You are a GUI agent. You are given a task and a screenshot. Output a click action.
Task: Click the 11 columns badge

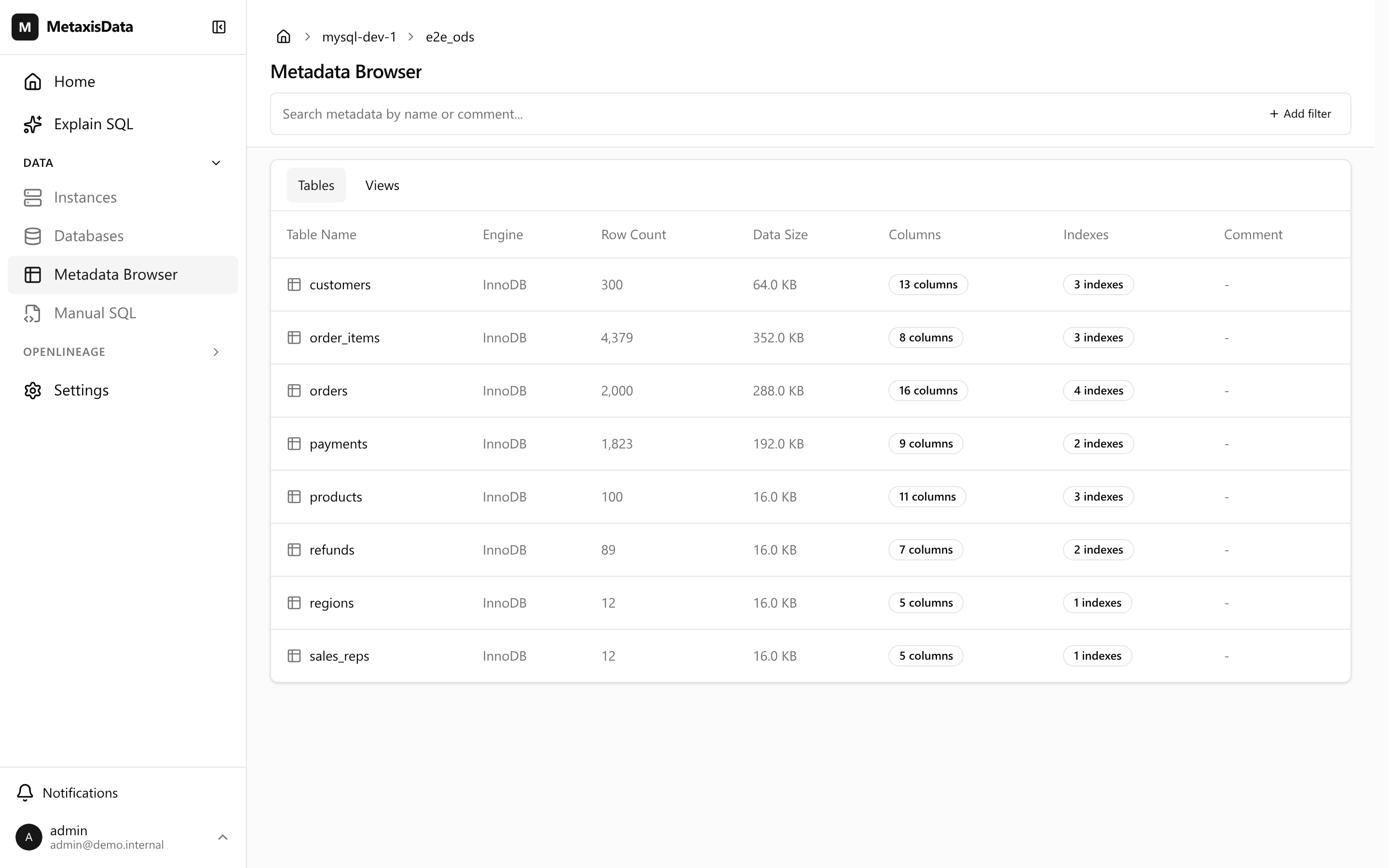click(927, 497)
